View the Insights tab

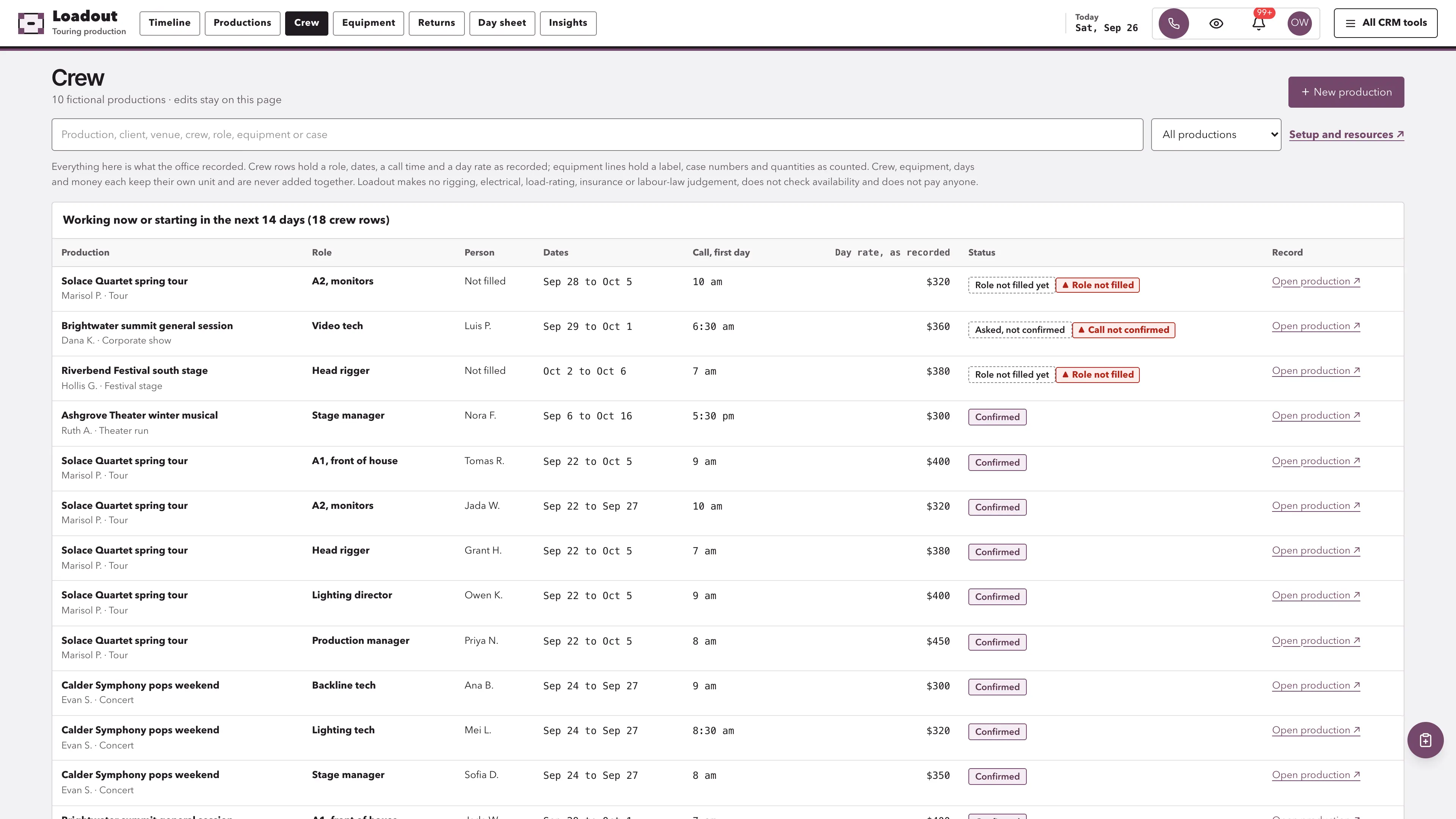tap(568, 23)
